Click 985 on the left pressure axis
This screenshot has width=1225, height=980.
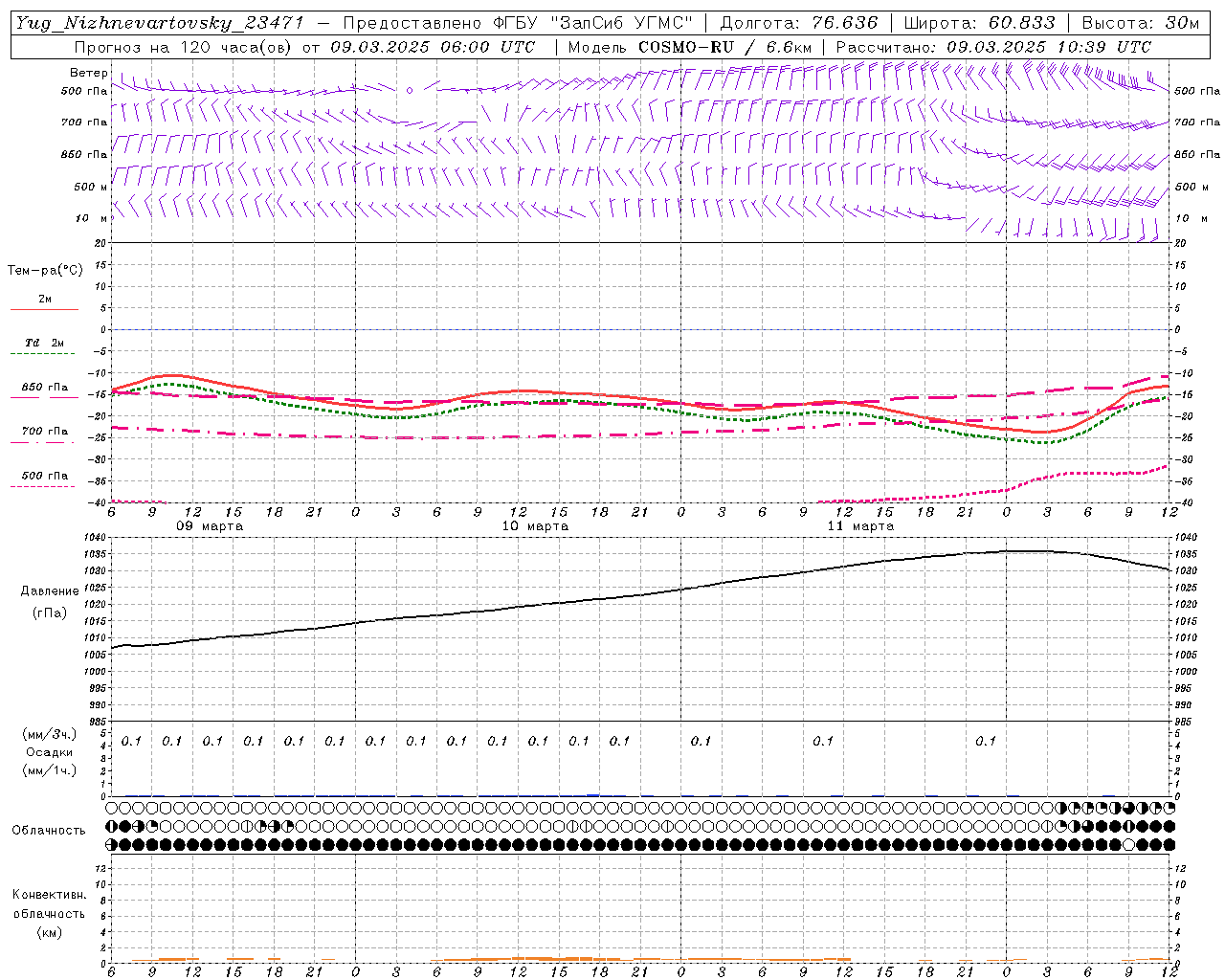[x=99, y=722]
